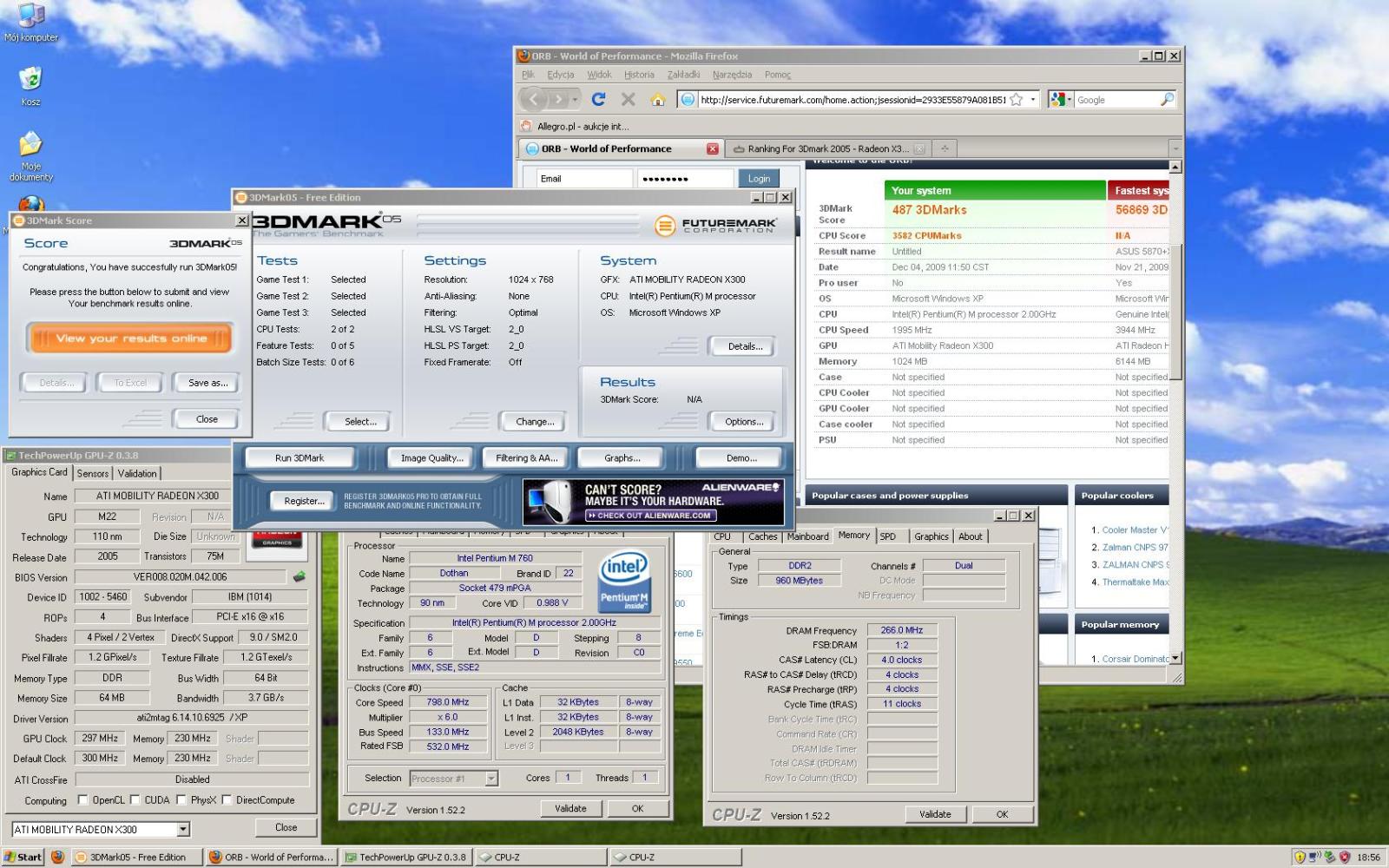Click the Filtering & AA button
1389x868 pixels.
(526, 458)
